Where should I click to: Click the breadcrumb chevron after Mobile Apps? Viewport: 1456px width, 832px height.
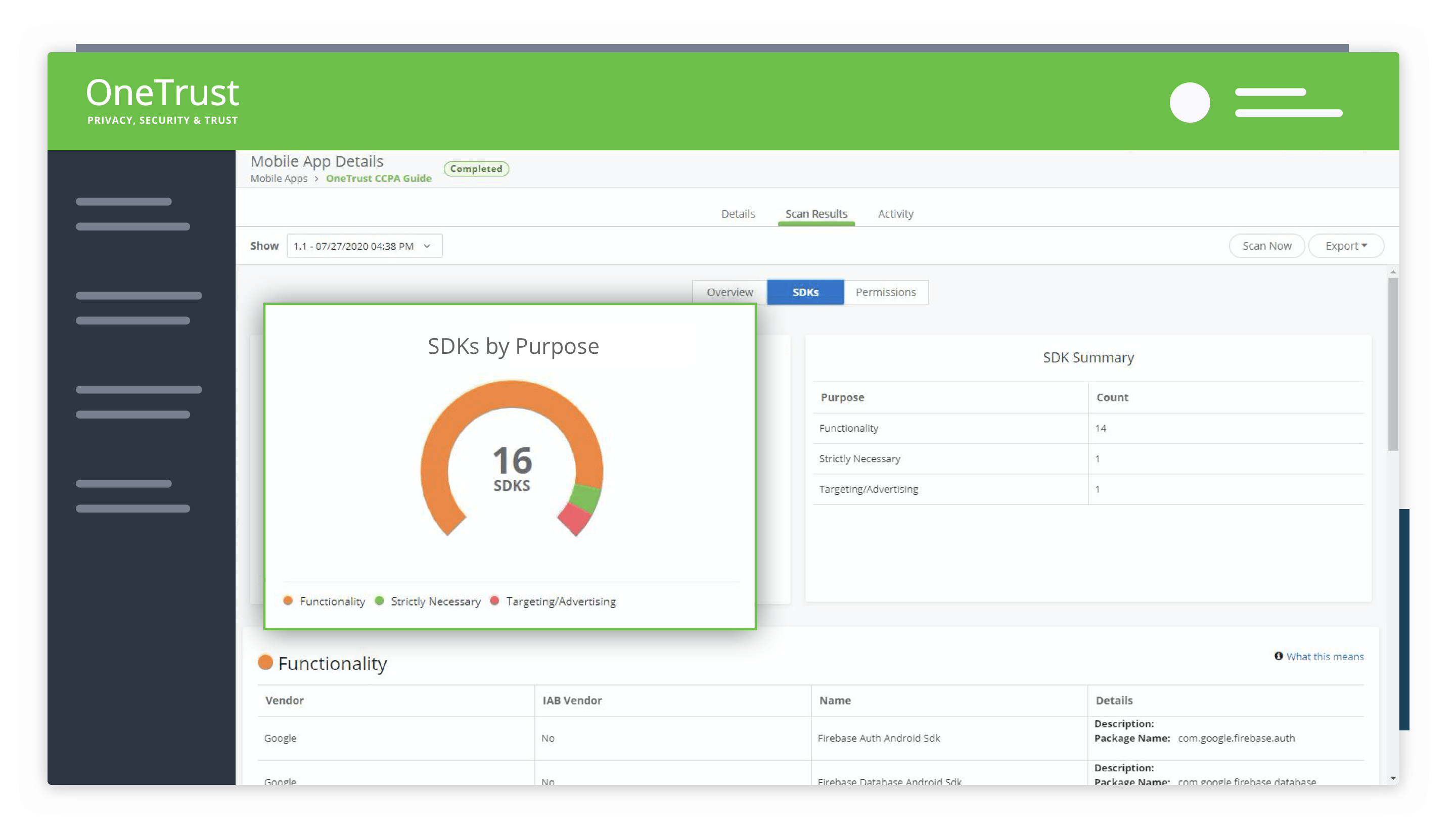click(316, 179)
